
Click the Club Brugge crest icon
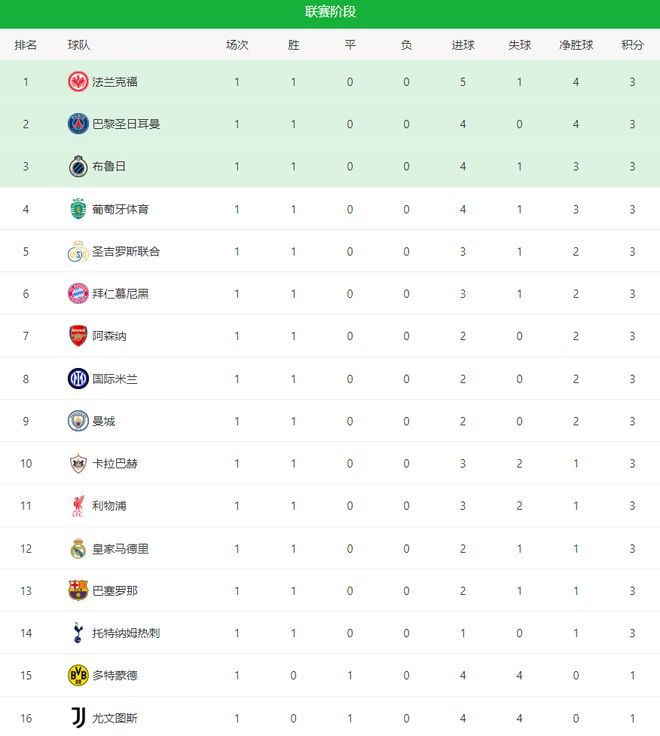click(78, 167)
